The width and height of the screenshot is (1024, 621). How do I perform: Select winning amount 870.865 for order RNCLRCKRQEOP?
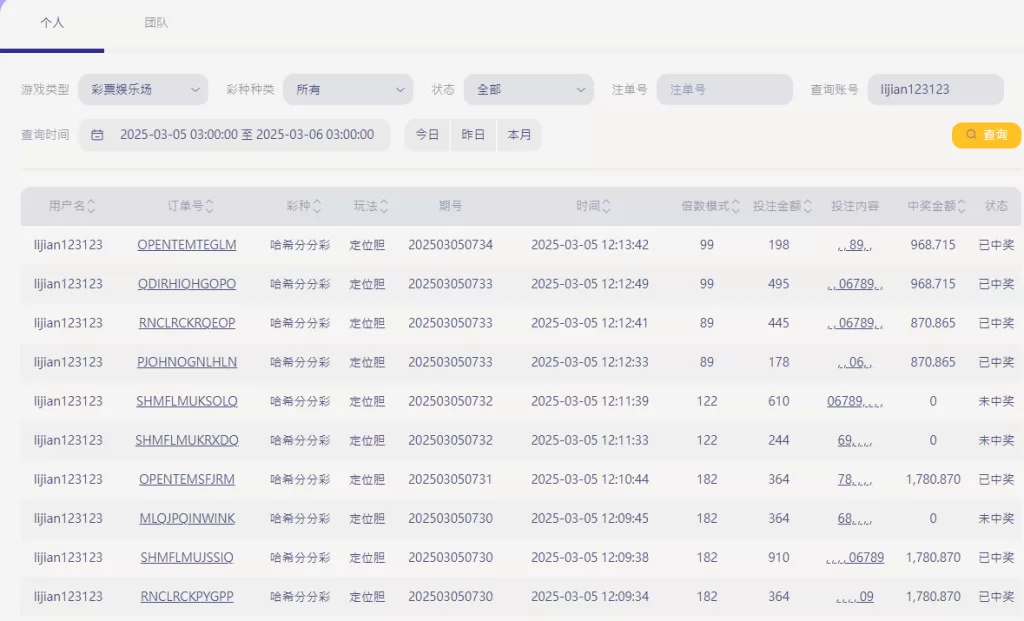[x=933, y=323]
